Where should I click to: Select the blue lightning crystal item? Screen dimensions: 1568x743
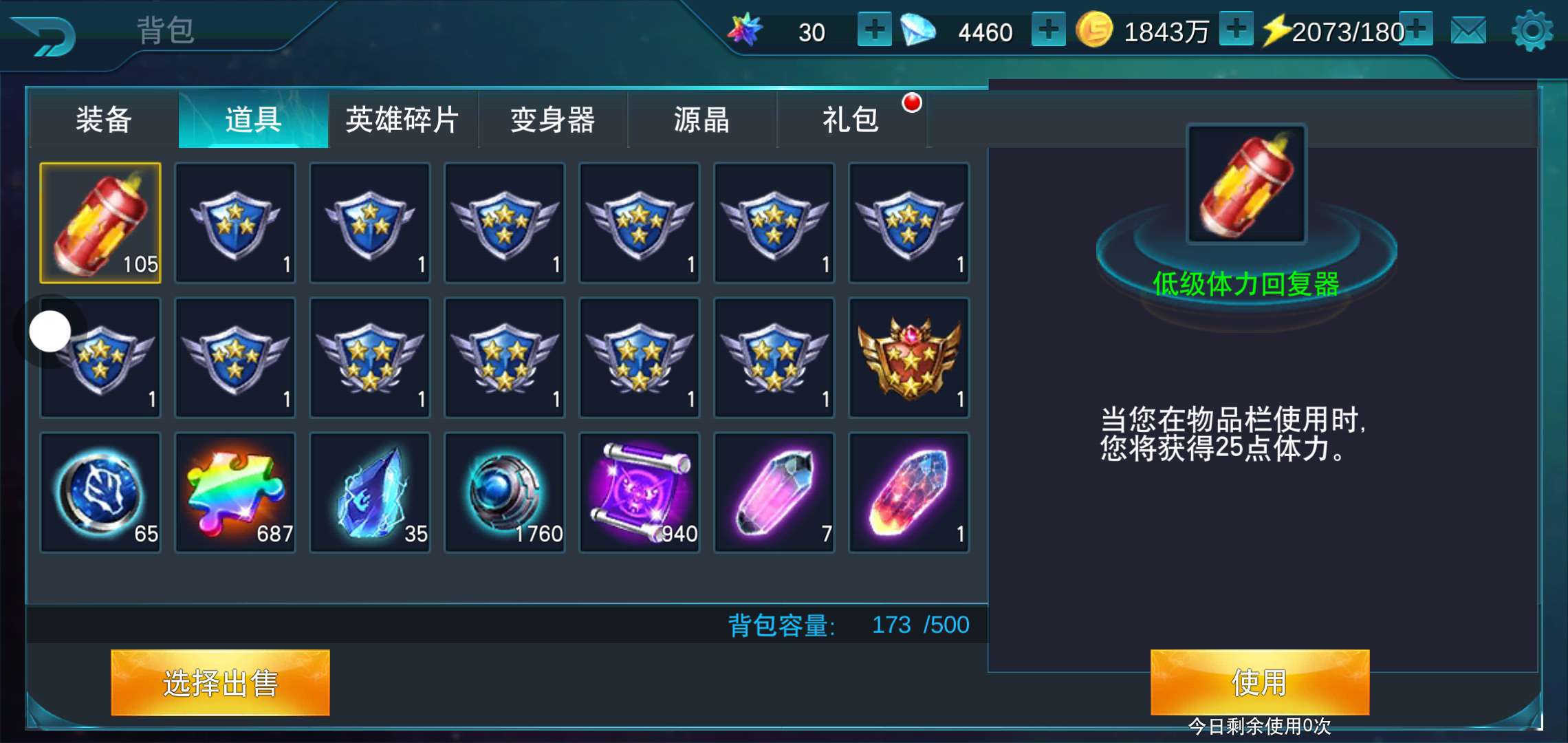pos(370,493)
